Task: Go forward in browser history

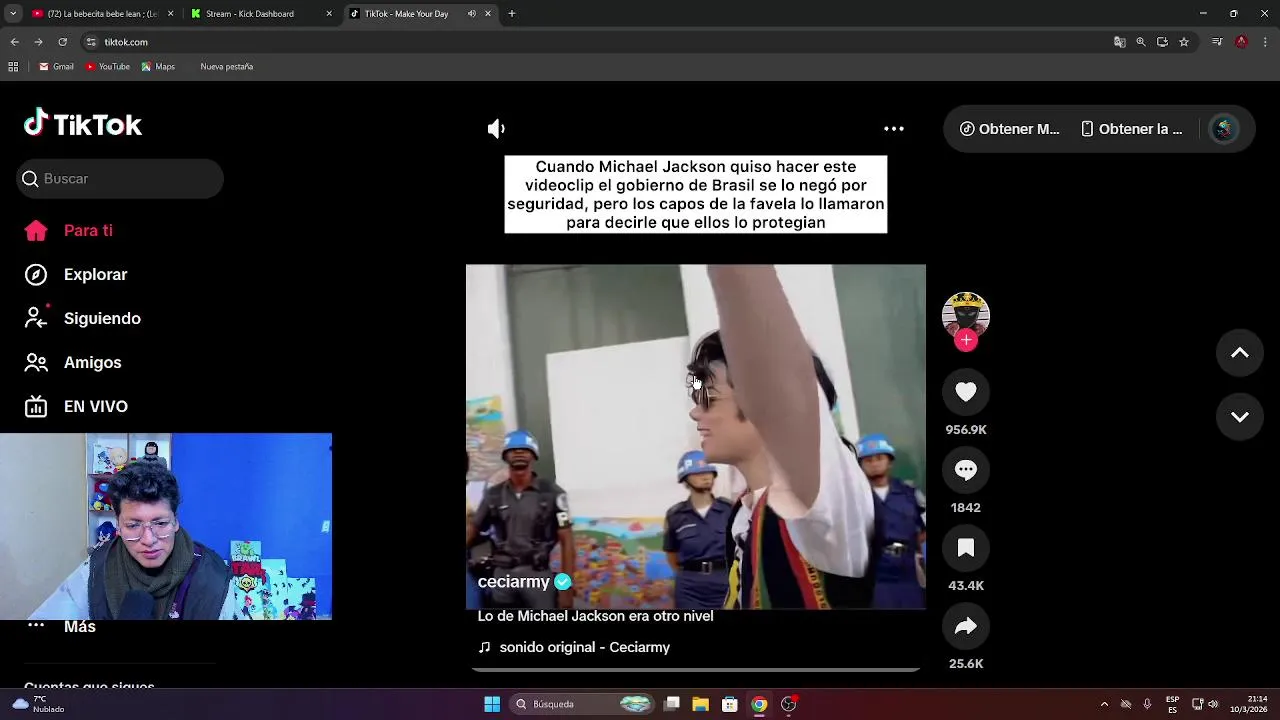Action: coord(38,42)
